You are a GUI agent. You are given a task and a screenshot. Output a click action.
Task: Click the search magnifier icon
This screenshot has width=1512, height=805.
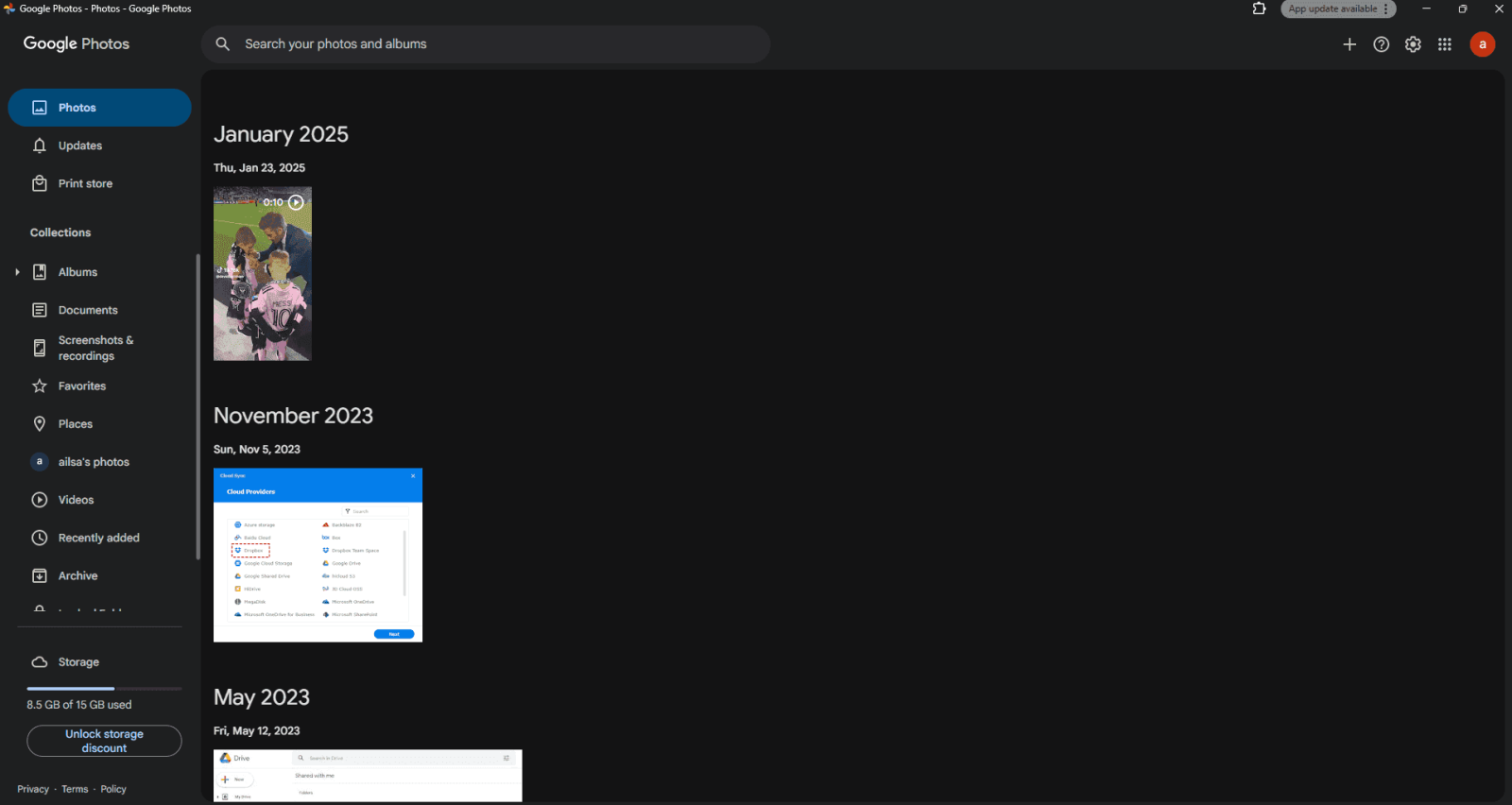[x=223, y=43]
